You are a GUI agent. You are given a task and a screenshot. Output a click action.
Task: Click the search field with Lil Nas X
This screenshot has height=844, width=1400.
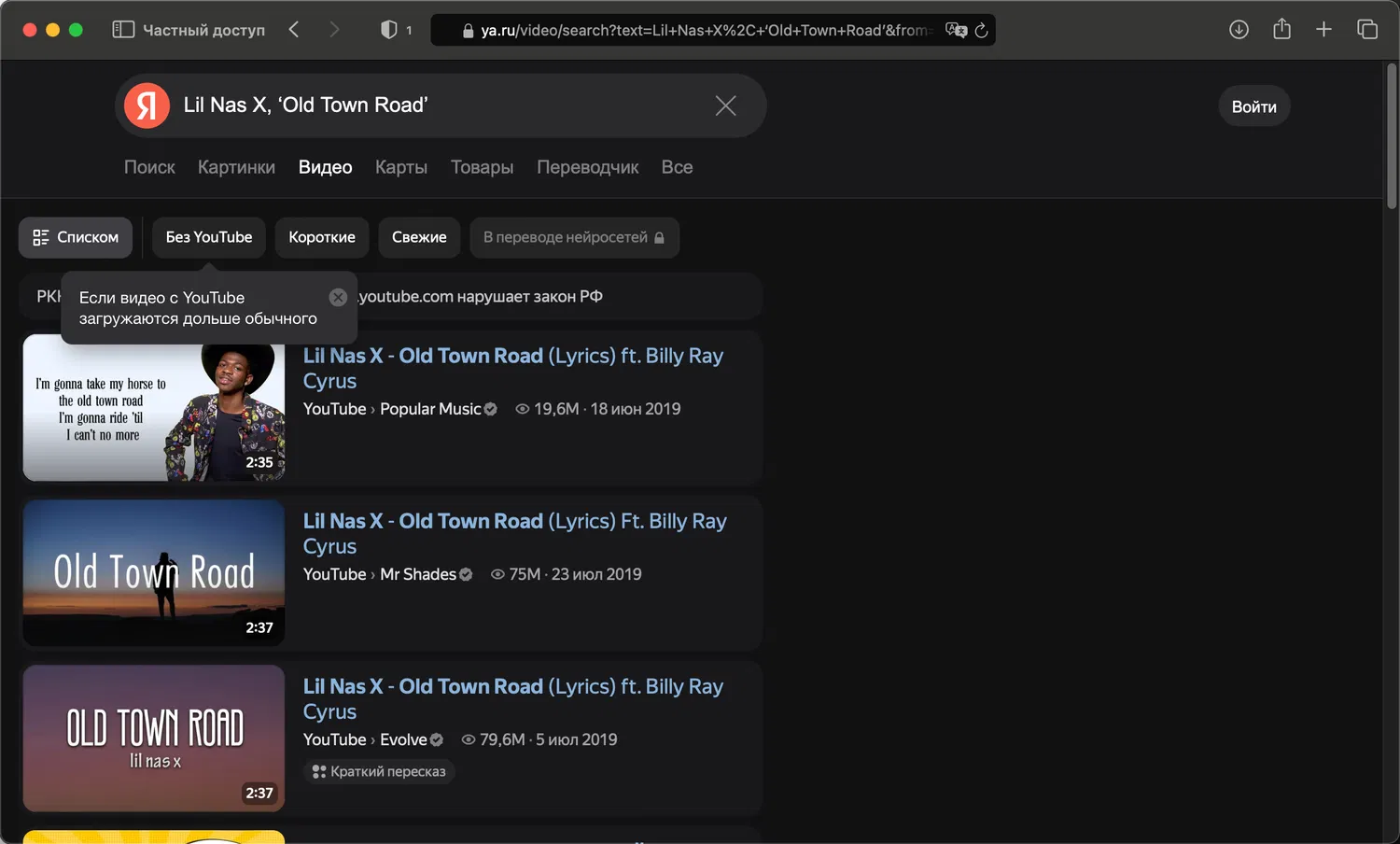pyautogui.click(x=441, y=105)
